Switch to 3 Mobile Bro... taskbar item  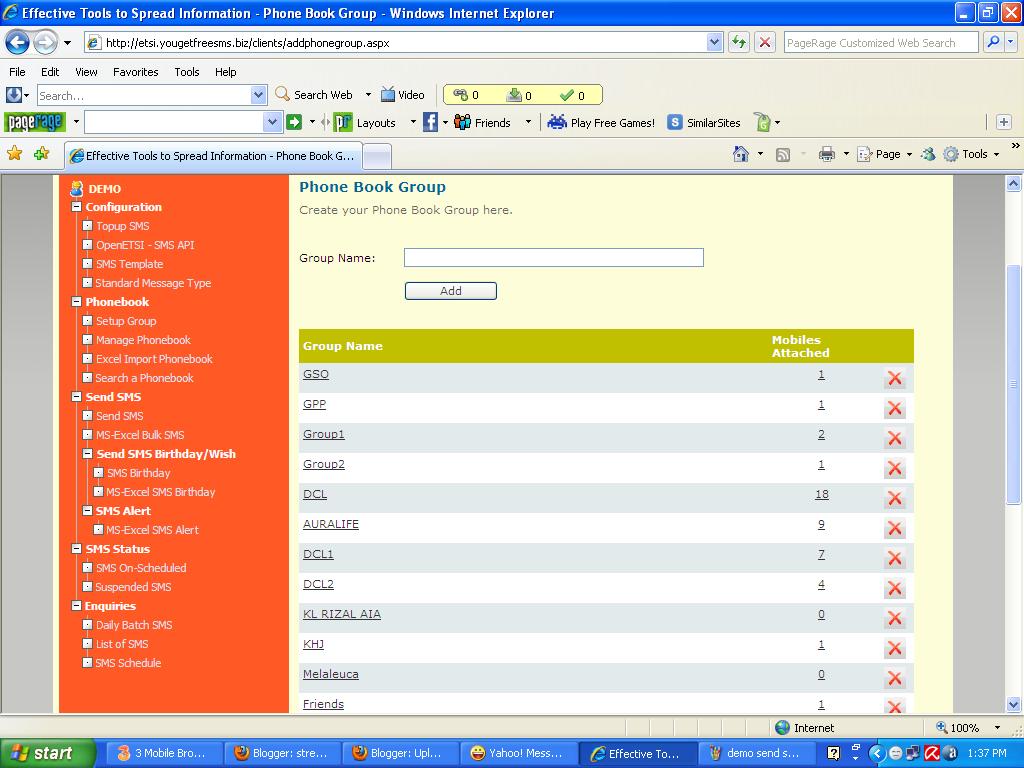(x=164, y=753)
